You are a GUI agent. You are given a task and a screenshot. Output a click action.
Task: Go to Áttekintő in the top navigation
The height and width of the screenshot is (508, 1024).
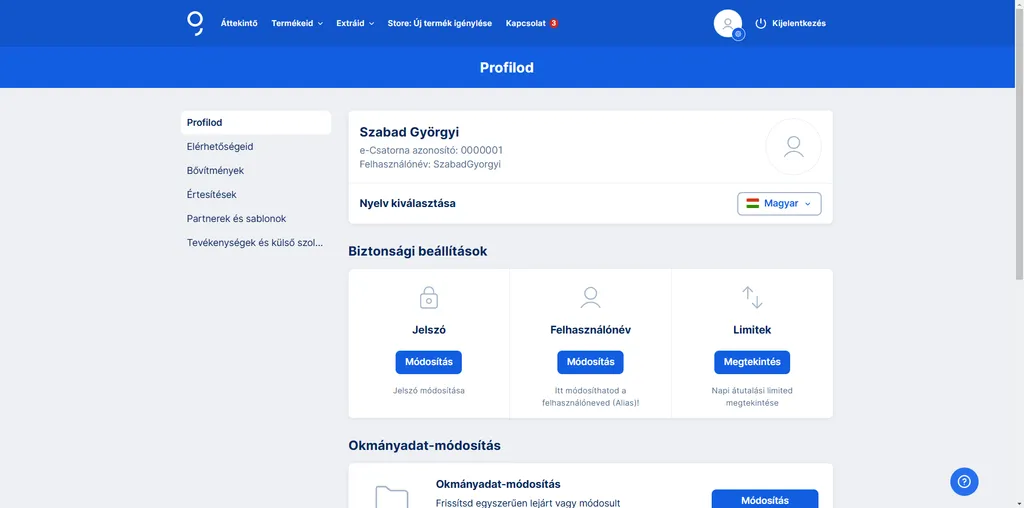(x=239, y=23)
